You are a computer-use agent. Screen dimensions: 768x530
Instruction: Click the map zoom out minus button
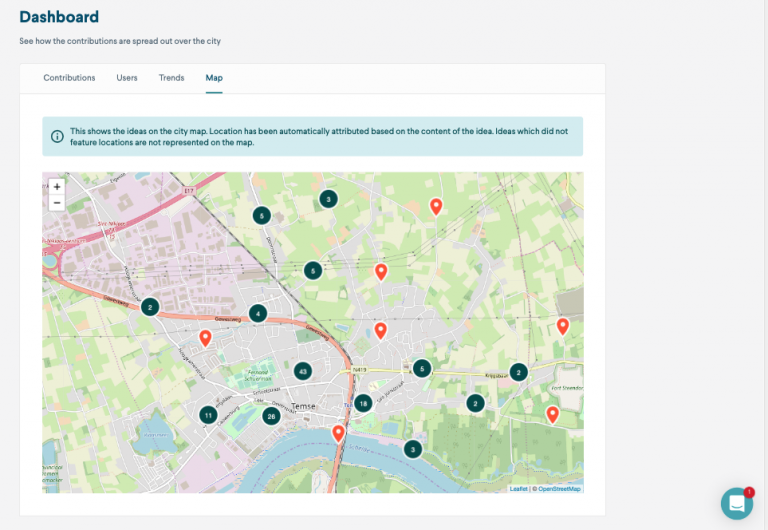point(57,202)
